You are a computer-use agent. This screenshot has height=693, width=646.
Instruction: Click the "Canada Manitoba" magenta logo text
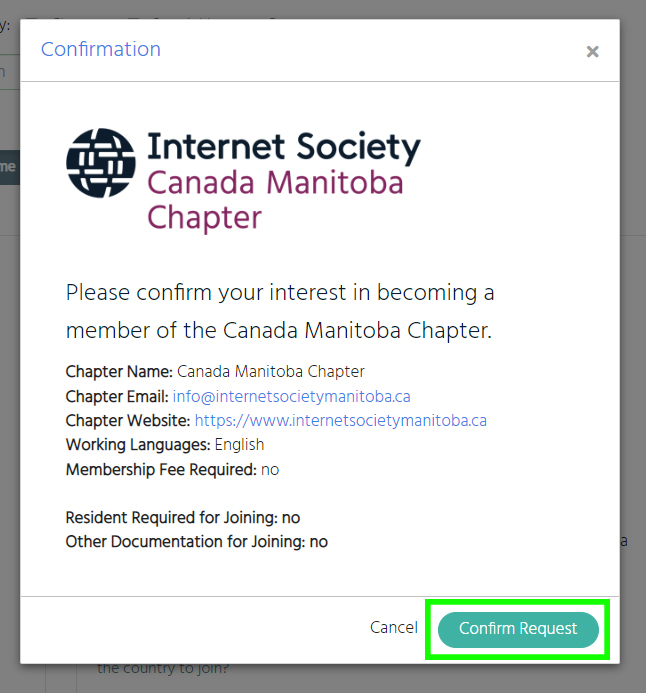click(275, 182)
